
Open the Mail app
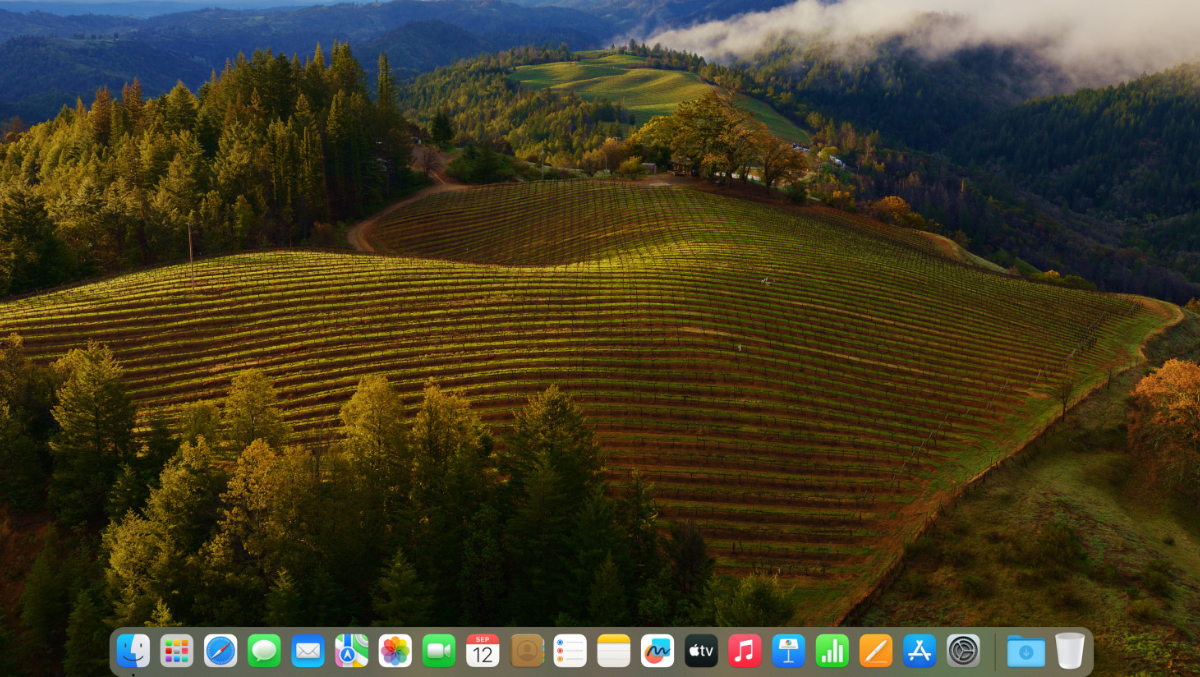click(308, 651)
